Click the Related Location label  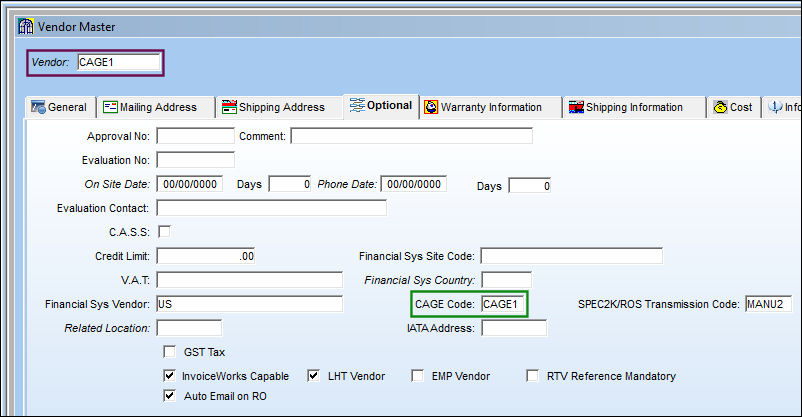pyautogui.click(x=107, y=328)
